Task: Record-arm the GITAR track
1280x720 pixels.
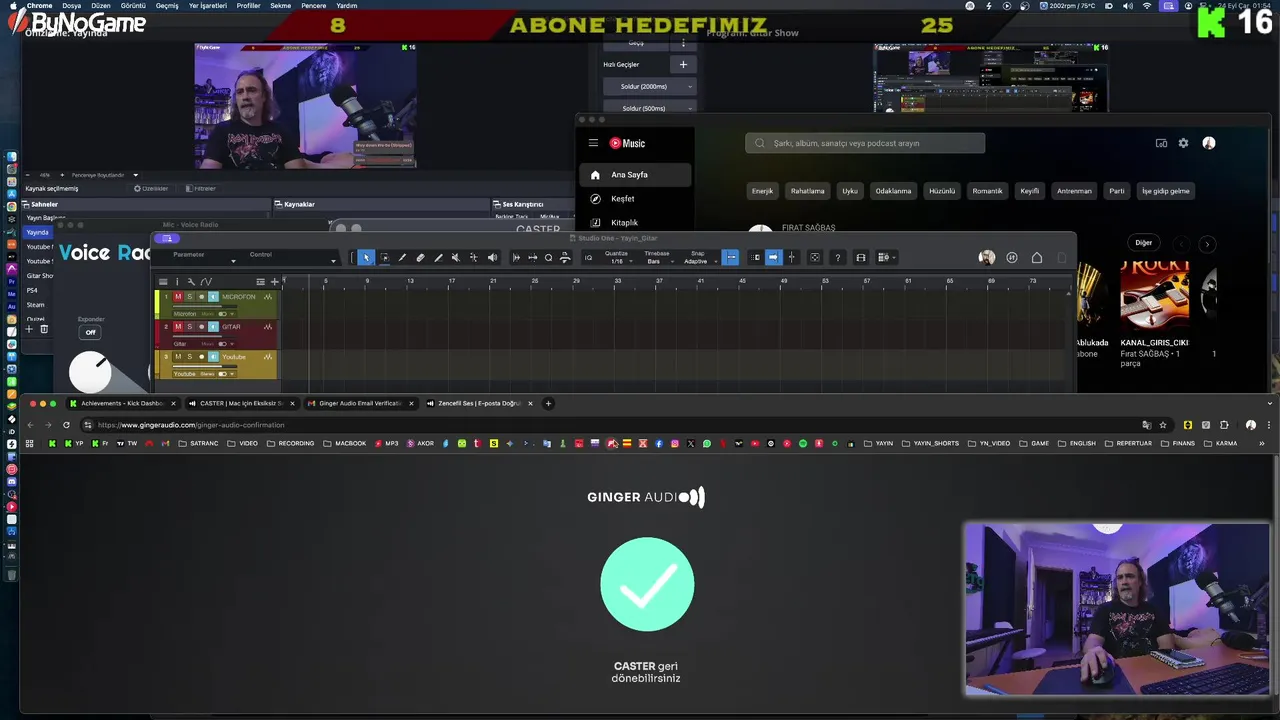Action: pyautogui.click(x=202, y=327)
